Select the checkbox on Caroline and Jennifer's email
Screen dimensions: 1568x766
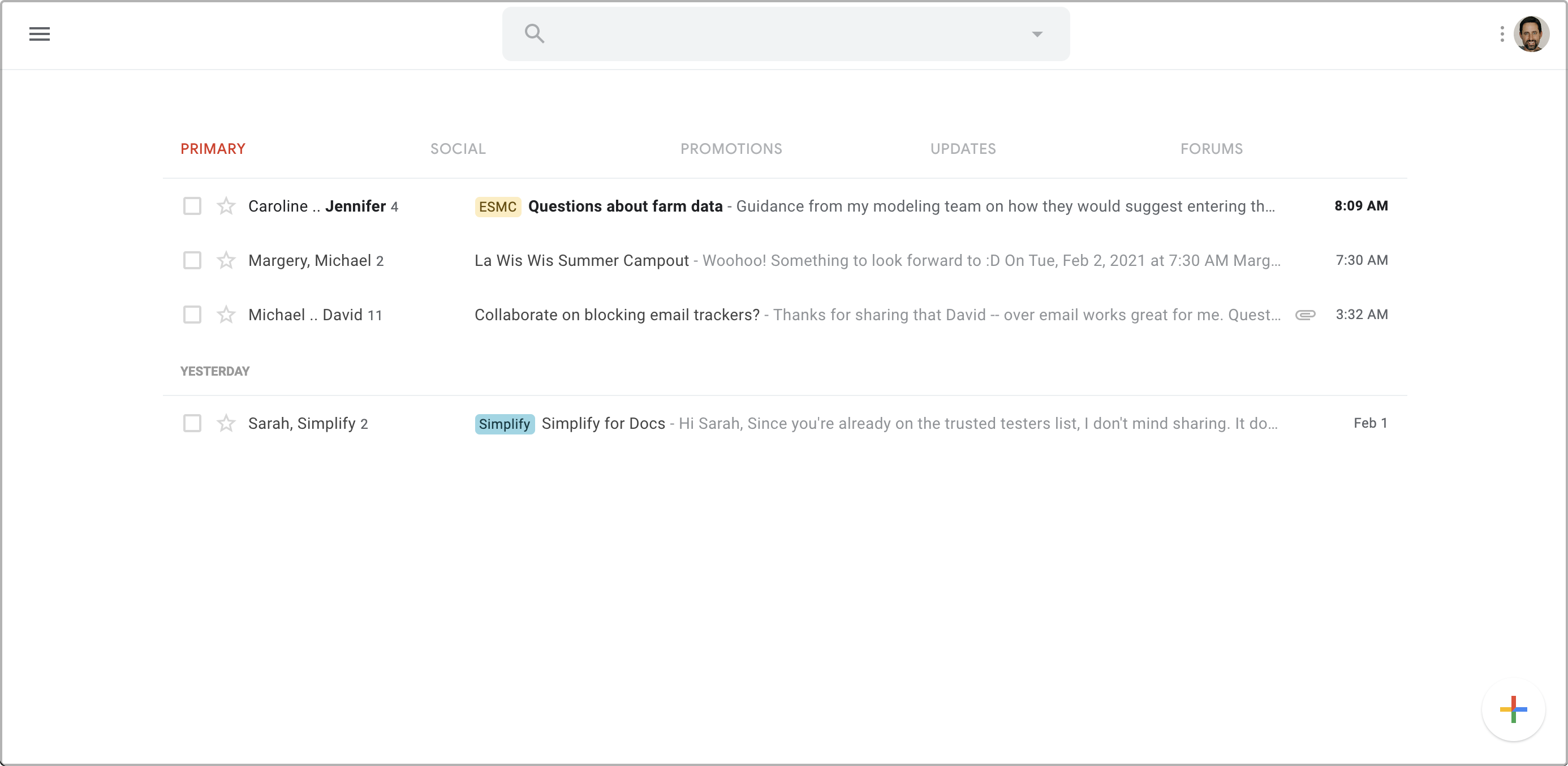tap(192, 206)
